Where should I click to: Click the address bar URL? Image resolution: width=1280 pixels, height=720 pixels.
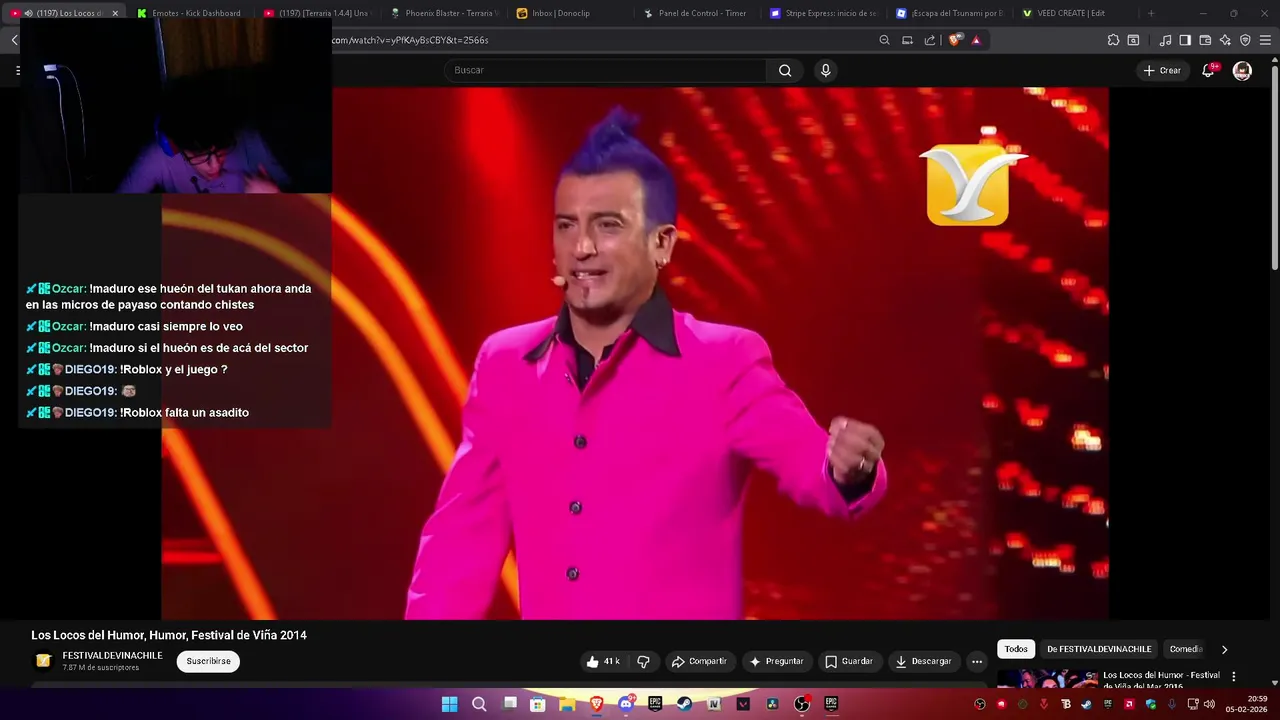[410, 40]
